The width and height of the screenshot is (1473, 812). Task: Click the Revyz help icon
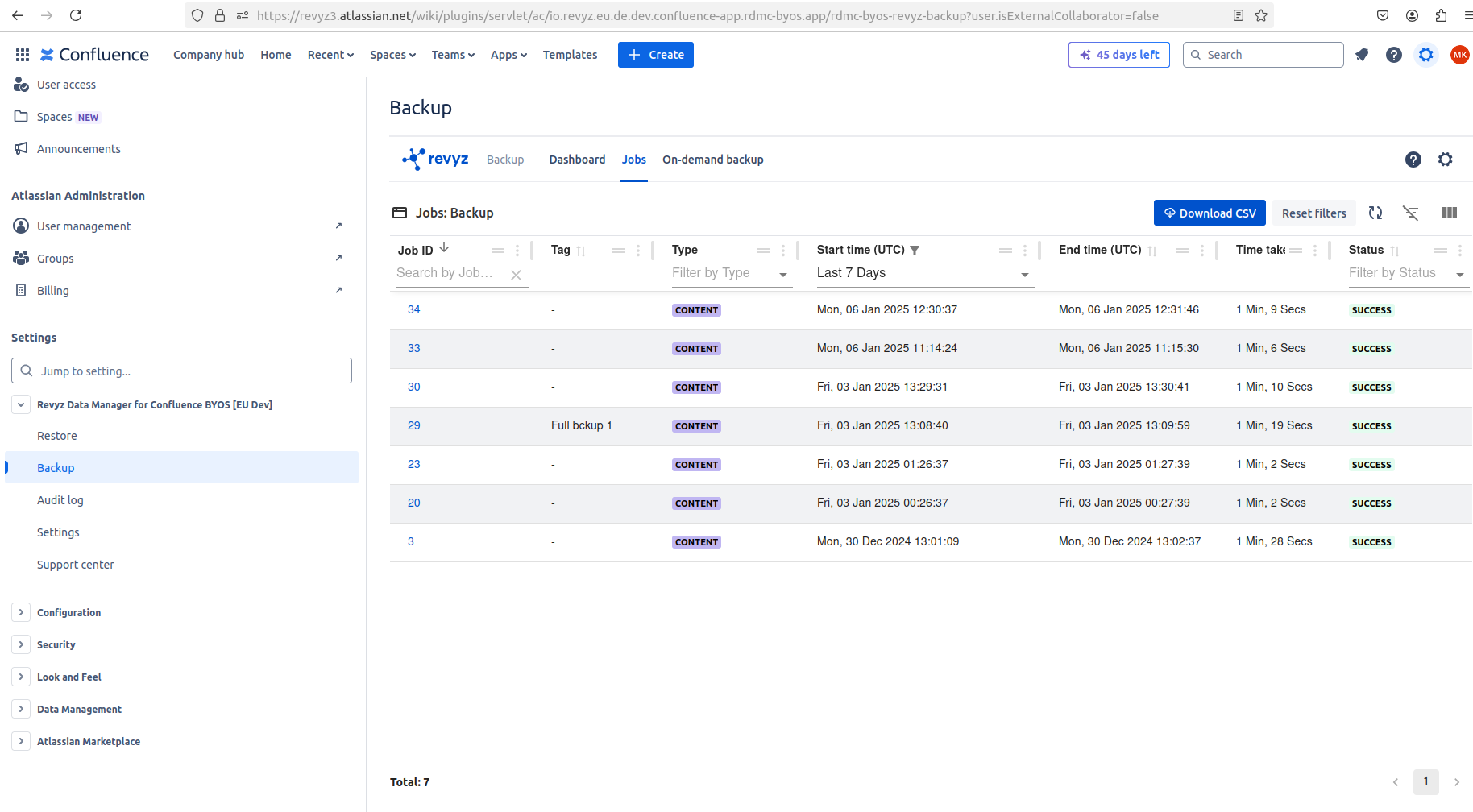point(1413,159)
